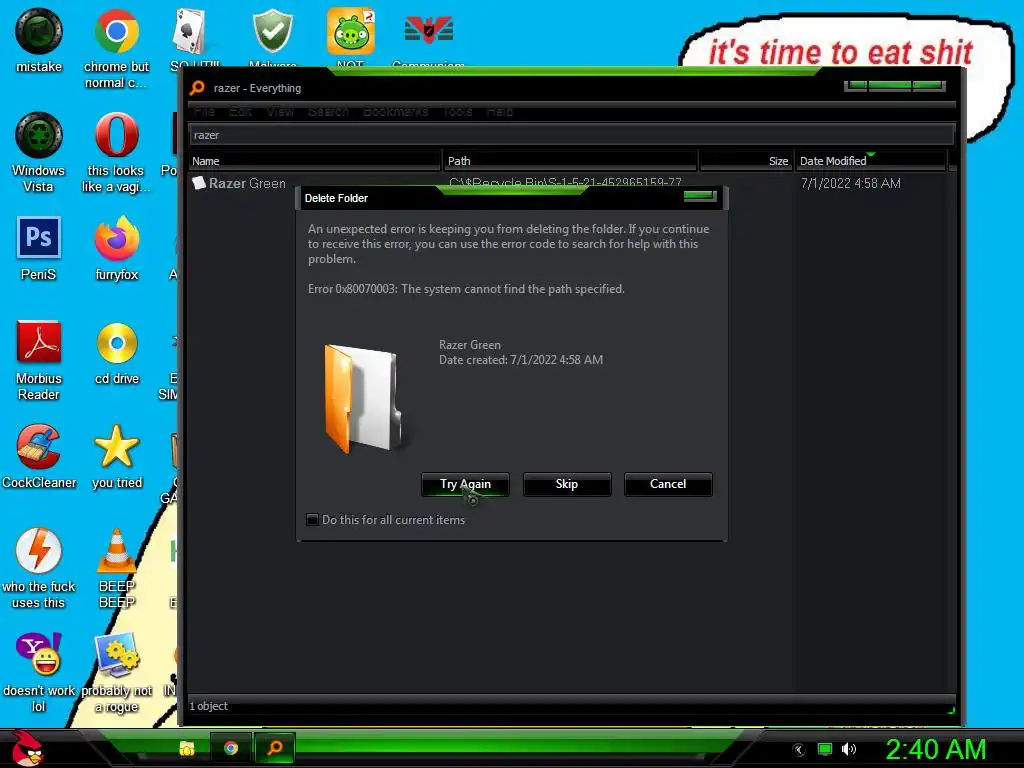The image size is (1024, 768).
Task: Click the Angry Birds start button
Action: tap(26, 747)
